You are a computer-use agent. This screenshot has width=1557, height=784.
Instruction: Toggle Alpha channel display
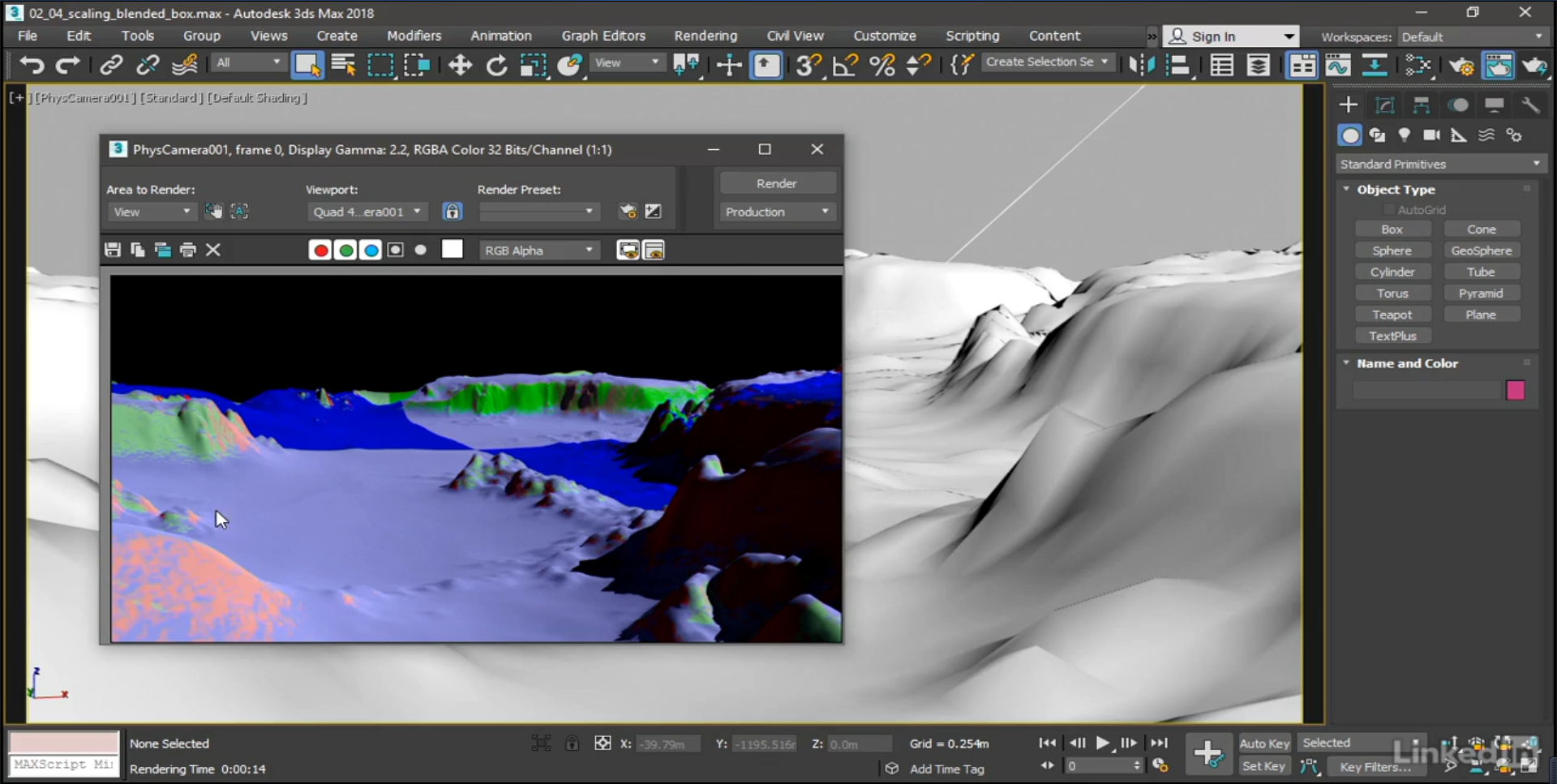point(395,250)
